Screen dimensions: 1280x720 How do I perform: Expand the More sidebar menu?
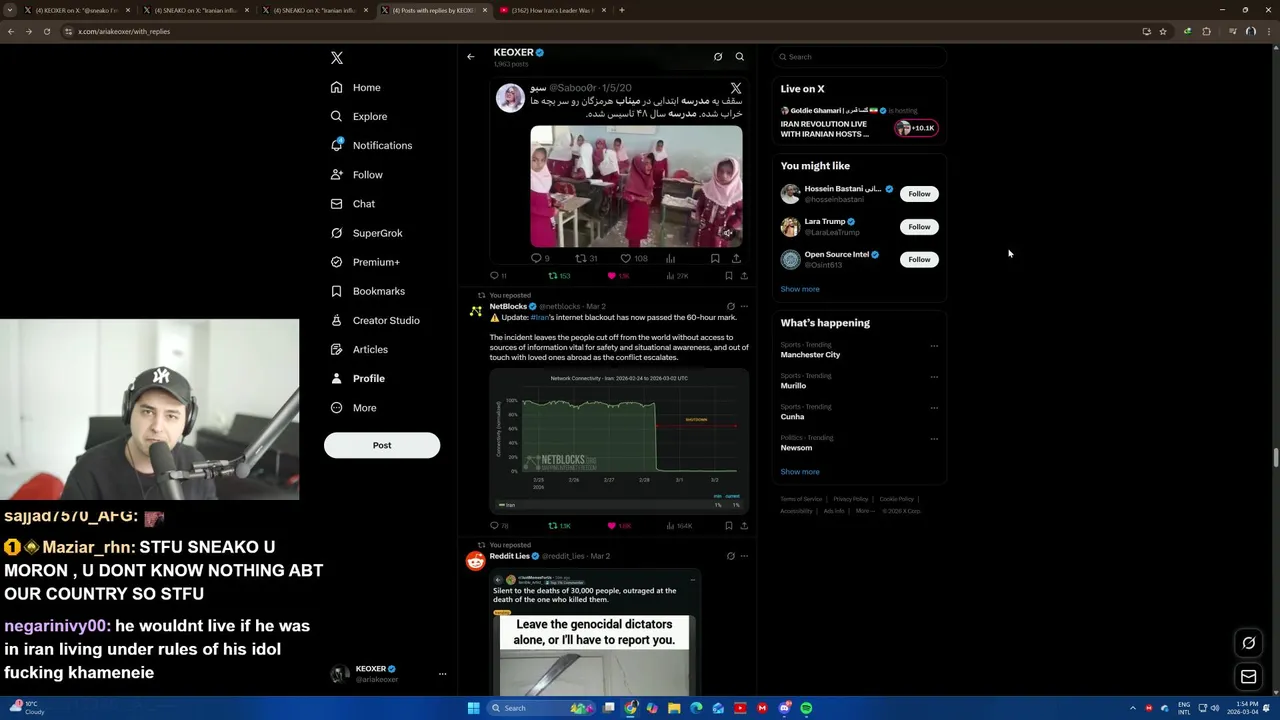point(353,408)
